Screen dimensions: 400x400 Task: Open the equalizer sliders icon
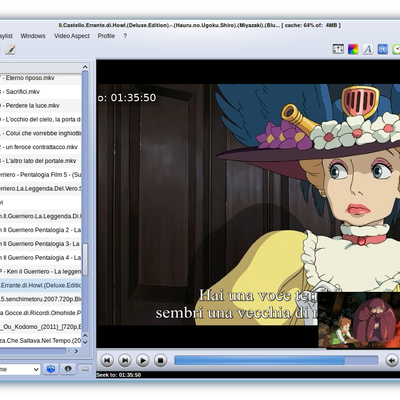click(x=338, y=49)
